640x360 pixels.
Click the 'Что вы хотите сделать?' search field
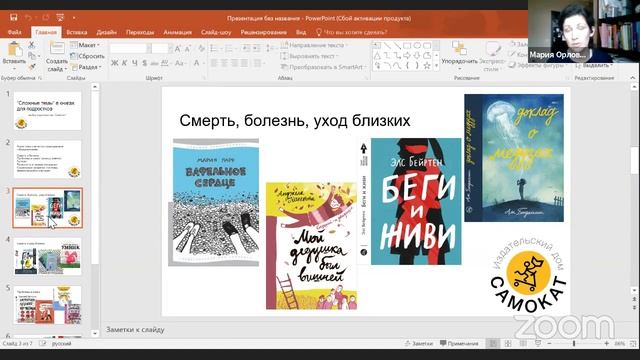[351, 32]
